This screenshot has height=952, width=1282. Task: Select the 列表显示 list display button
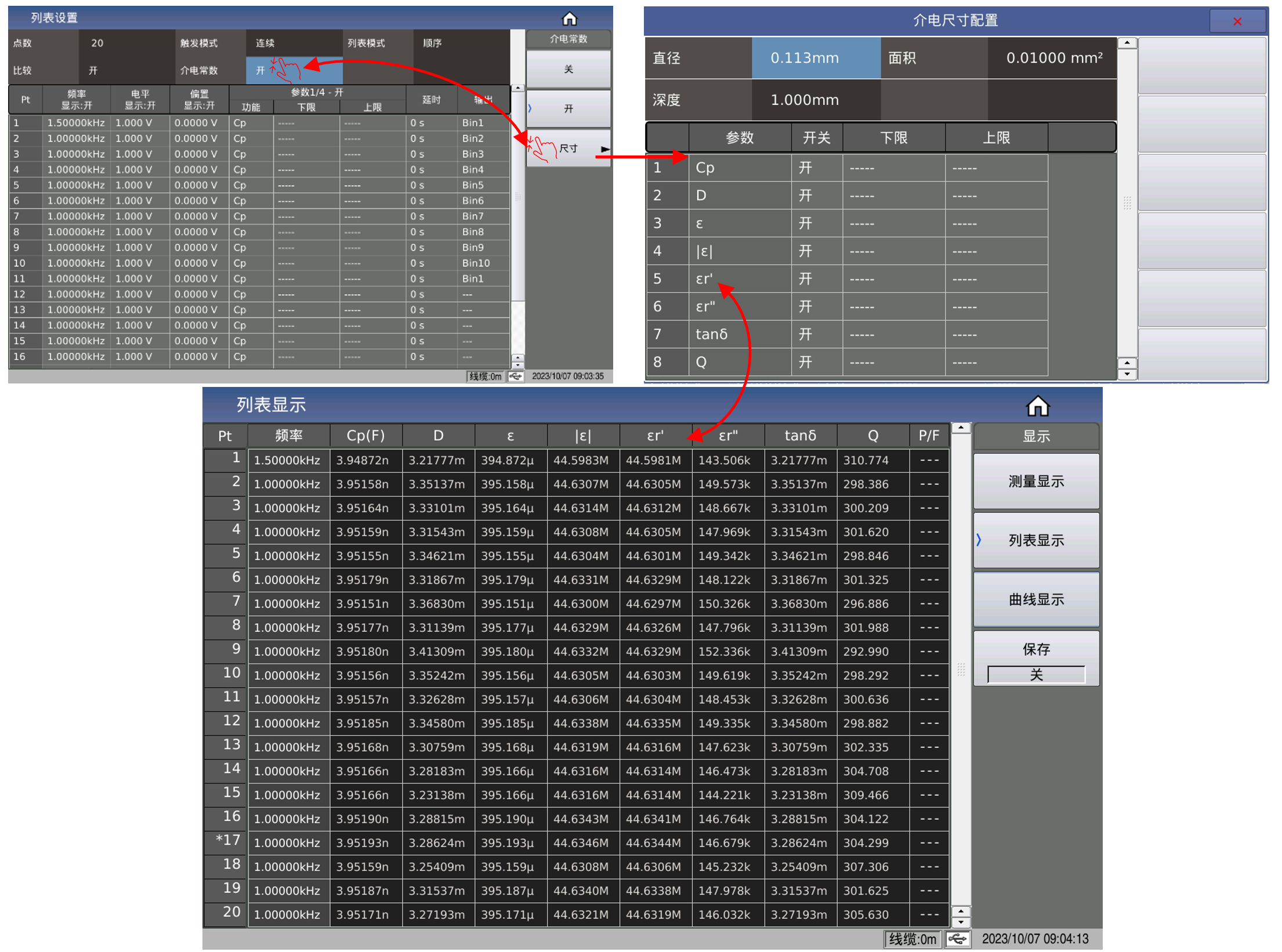(1037, 540)
